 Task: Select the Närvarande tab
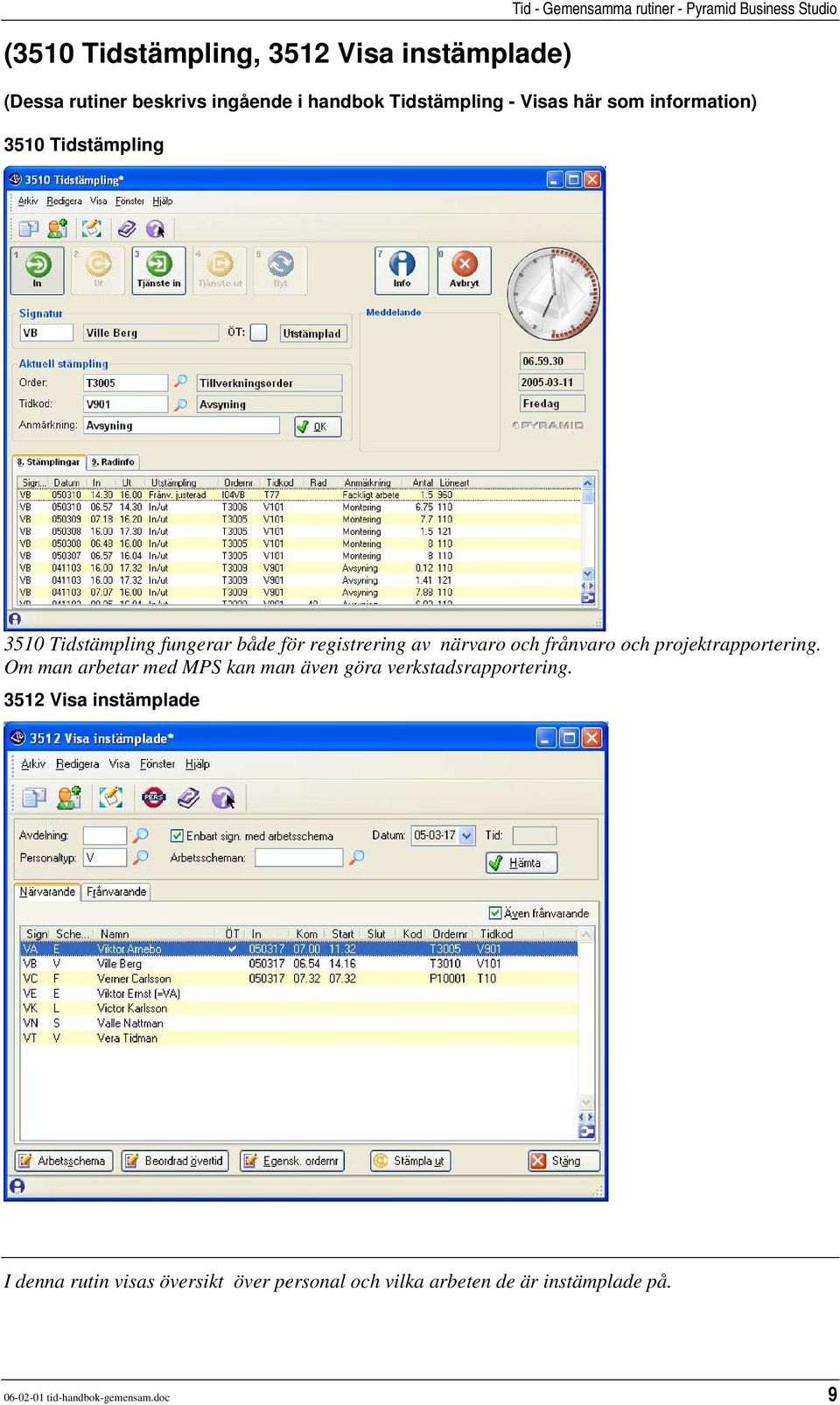click(47, 892)
